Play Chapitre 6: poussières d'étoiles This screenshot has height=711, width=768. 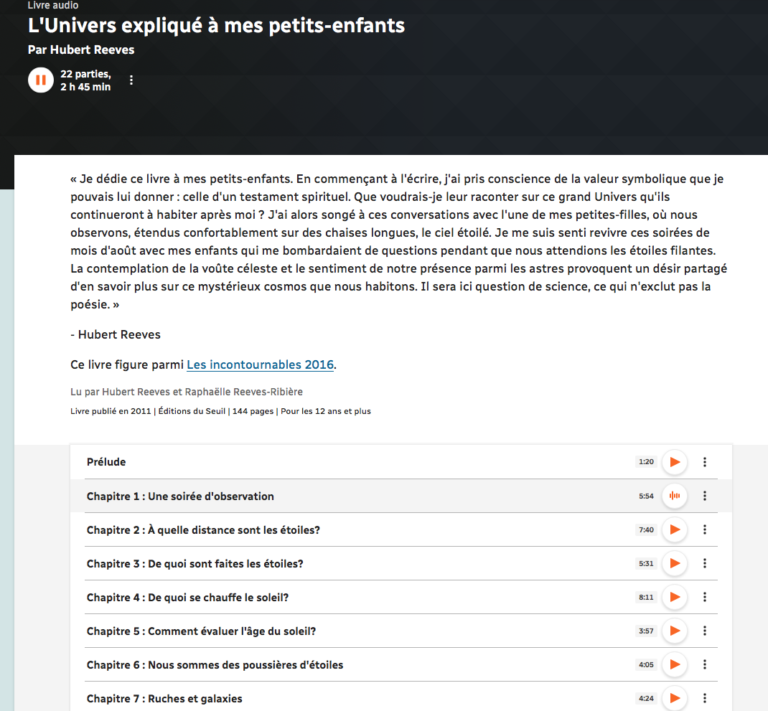[x=675, y=664]
